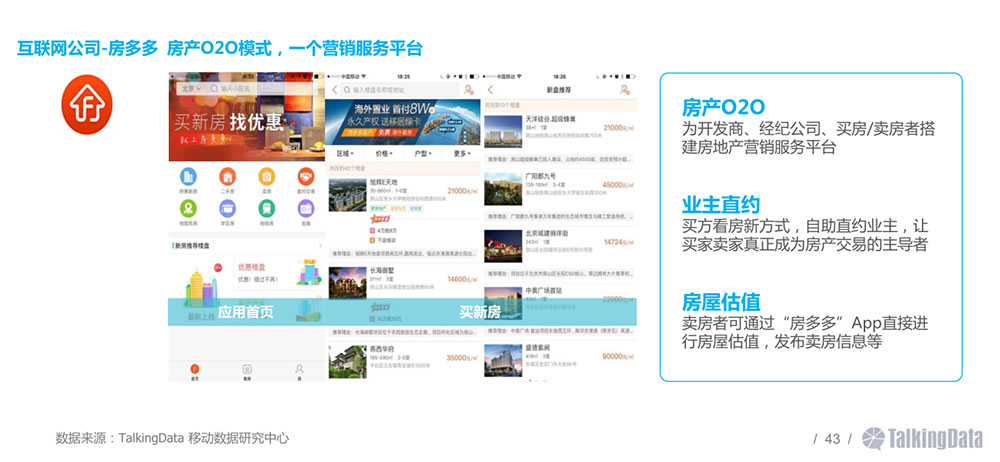Click the TalkingData logo in the footer
Image resolution: width=1000 pixels, height=462 pixels.
pyautogui.click(x=922, y=438)
